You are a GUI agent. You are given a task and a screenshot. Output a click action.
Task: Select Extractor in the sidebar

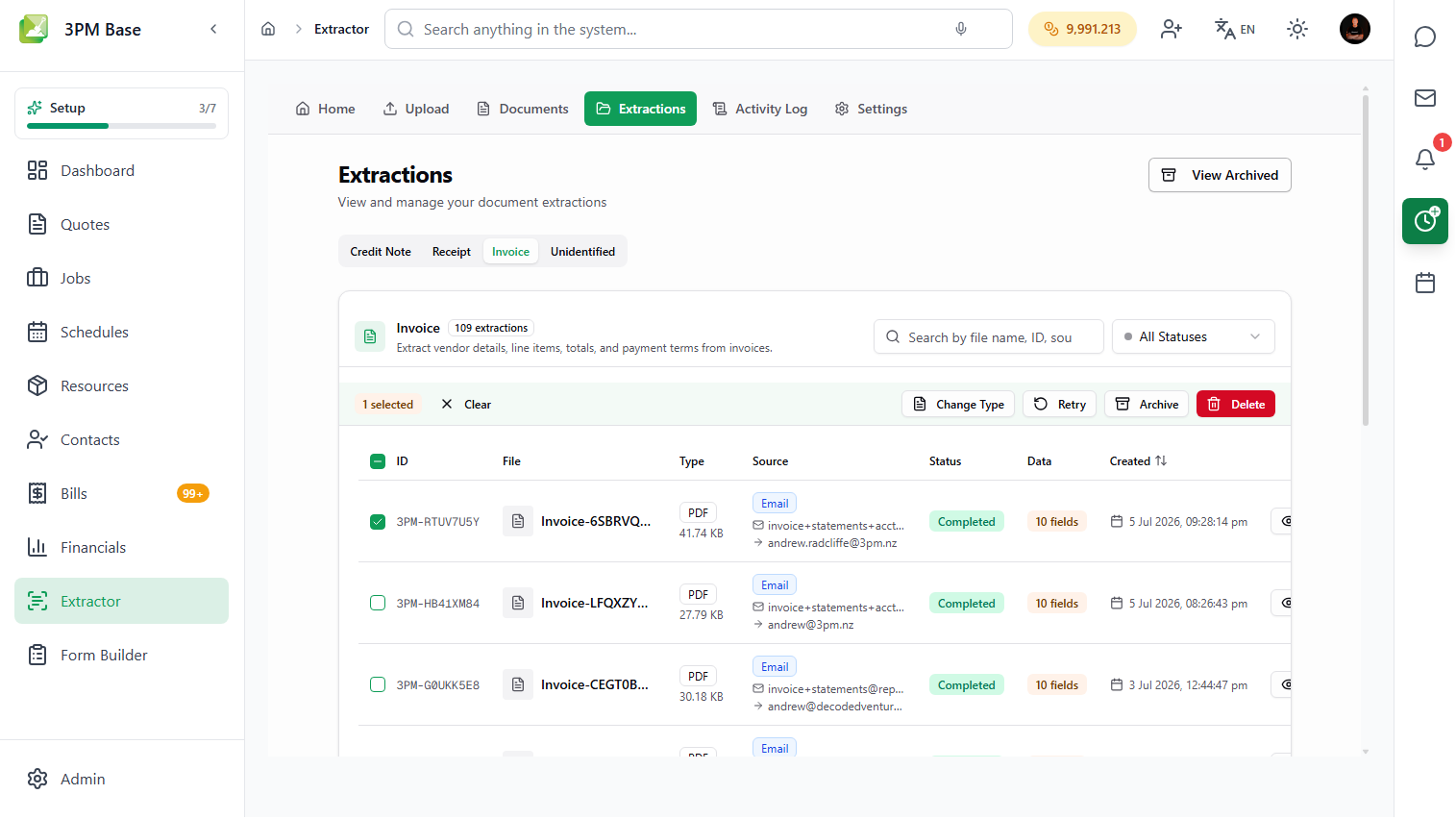point(121,601)
